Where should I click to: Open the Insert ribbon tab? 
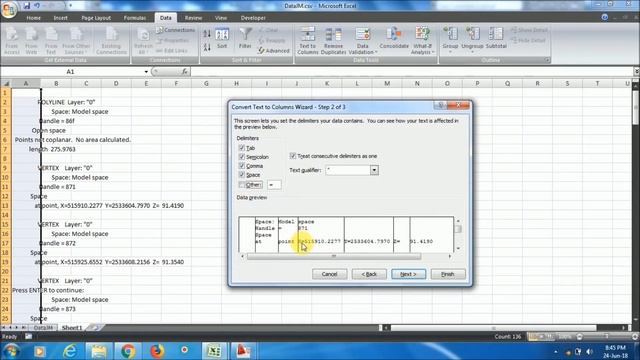point(60,18)
